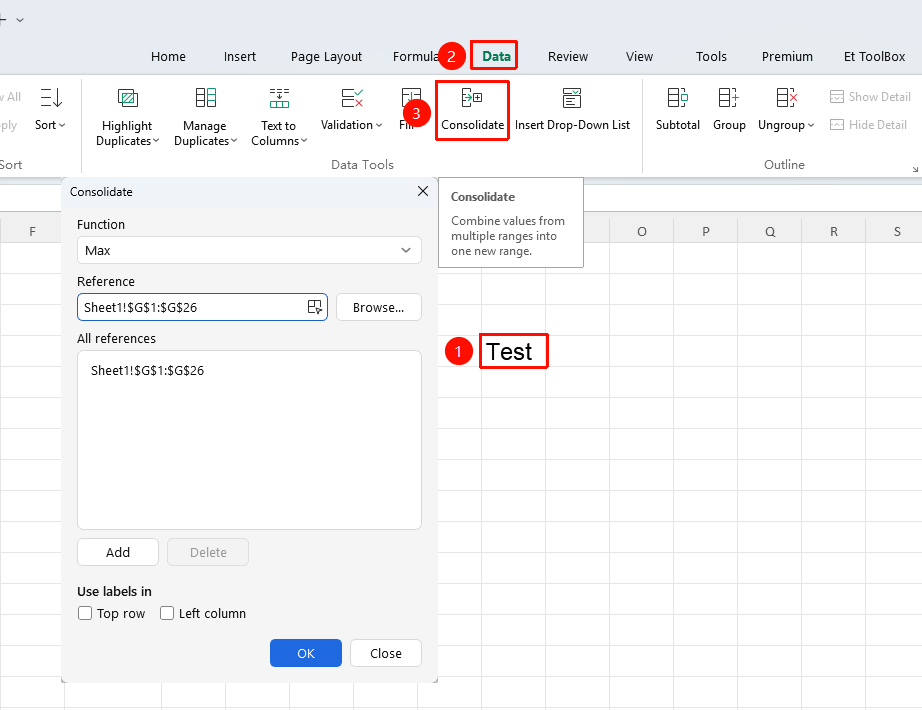Screen dimensions: 922x710
Task: Click the Group outline icon
Action: [x=729, y=98]
